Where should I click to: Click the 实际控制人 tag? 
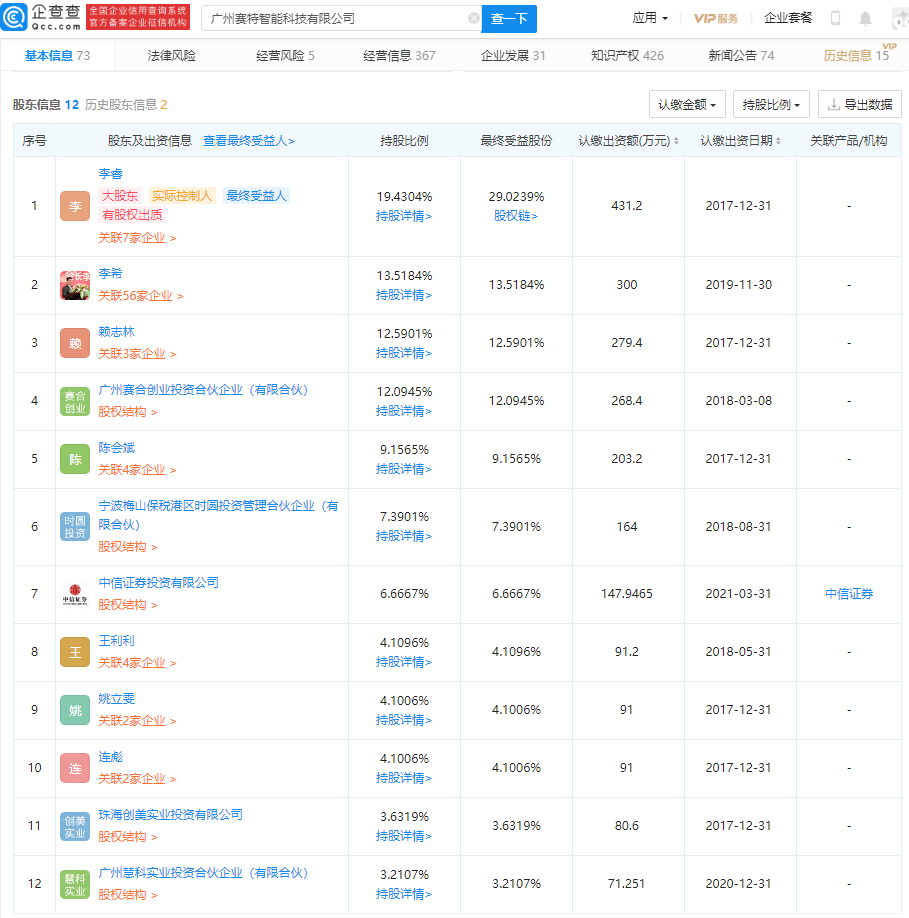(181, 196)
